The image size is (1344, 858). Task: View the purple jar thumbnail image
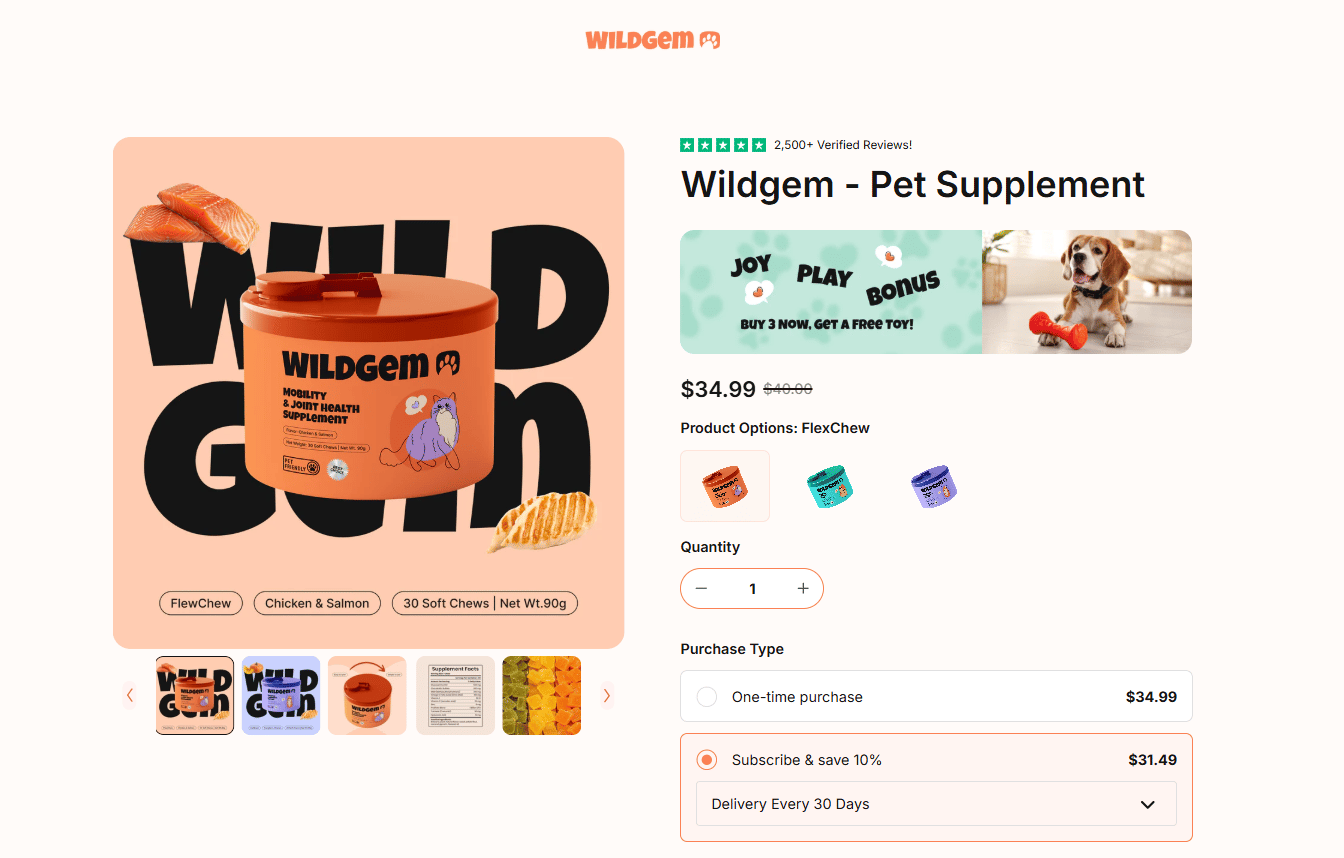[281, 695]
